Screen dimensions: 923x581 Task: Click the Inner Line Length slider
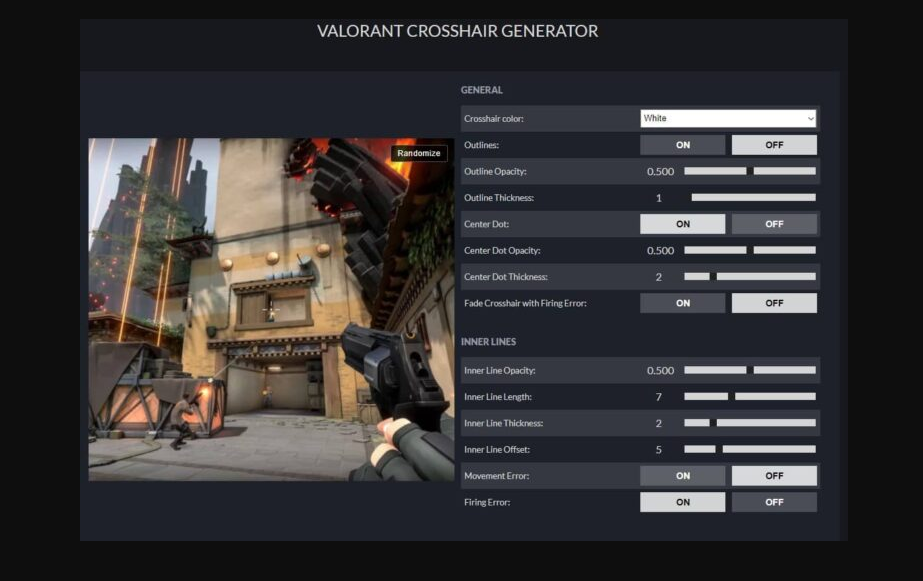(x=750, y=397)
